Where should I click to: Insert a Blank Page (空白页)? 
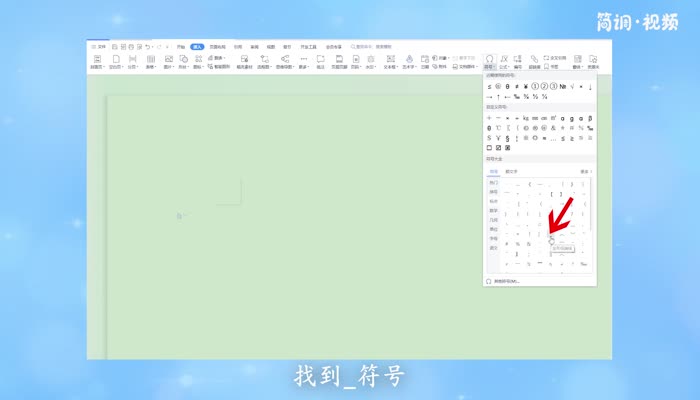pos(116,62)
